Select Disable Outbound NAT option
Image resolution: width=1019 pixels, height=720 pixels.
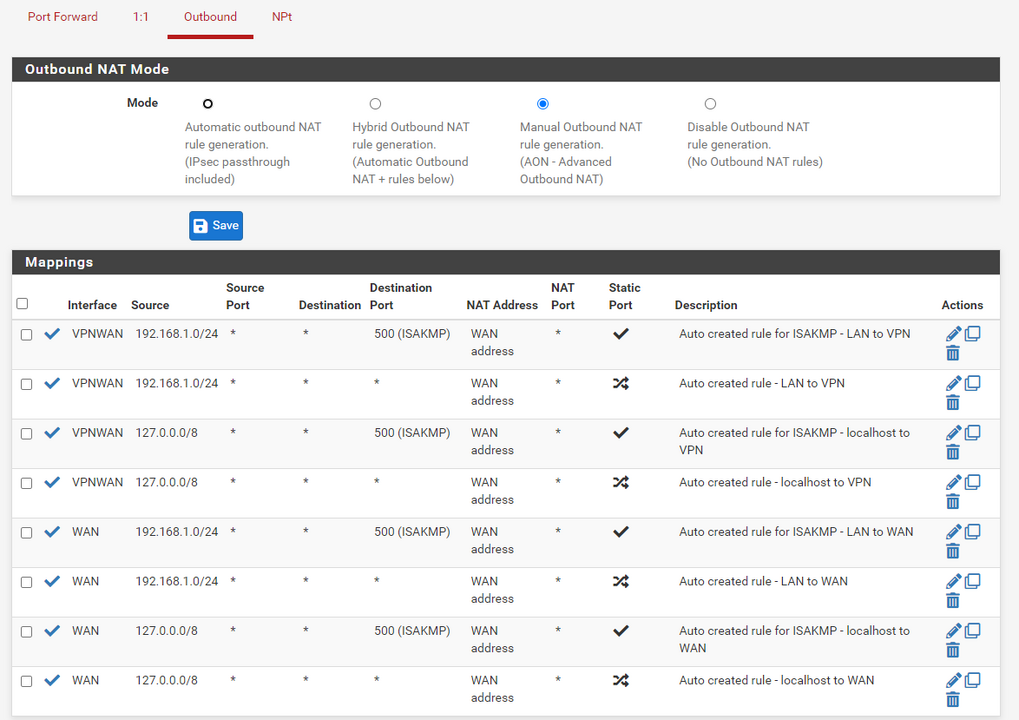click(710, 104)
